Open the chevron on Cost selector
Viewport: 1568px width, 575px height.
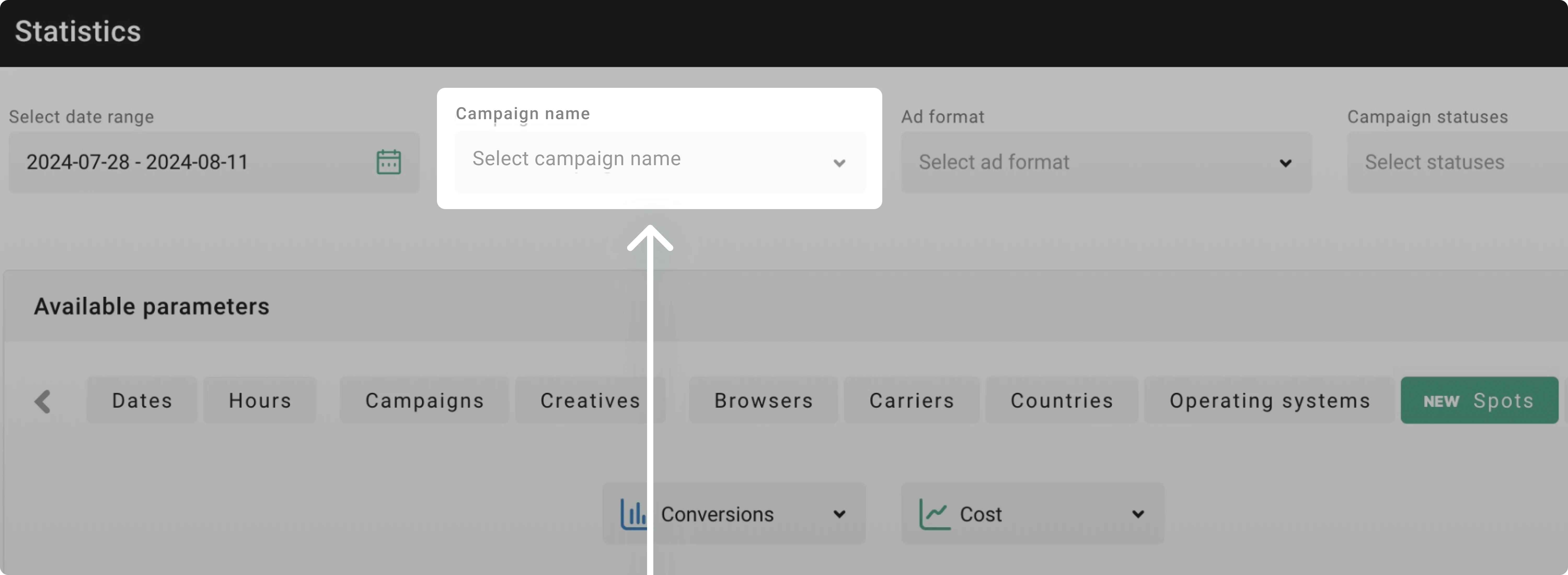(x=1137, y=514)
